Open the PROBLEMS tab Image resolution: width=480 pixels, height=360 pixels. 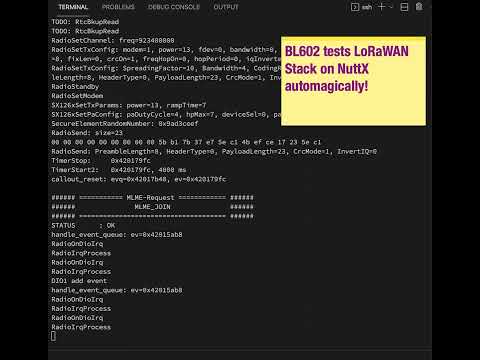pos(118,7)
